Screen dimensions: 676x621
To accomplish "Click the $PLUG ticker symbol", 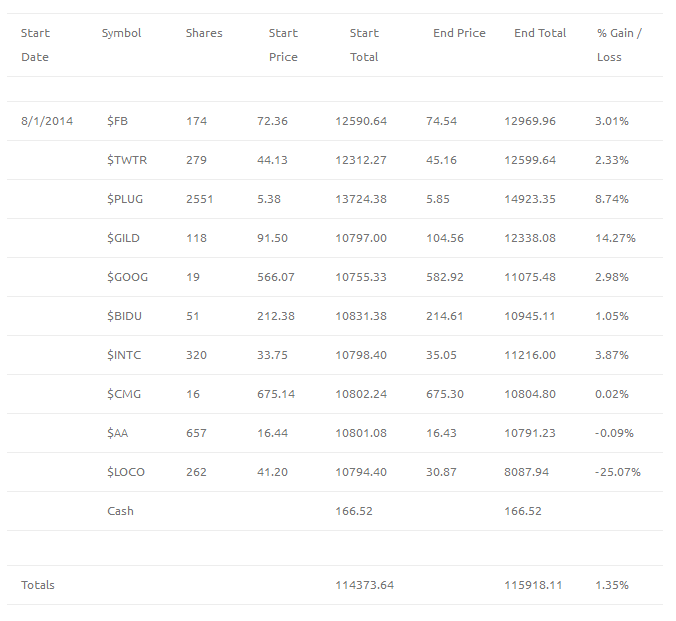I will 125,199.
